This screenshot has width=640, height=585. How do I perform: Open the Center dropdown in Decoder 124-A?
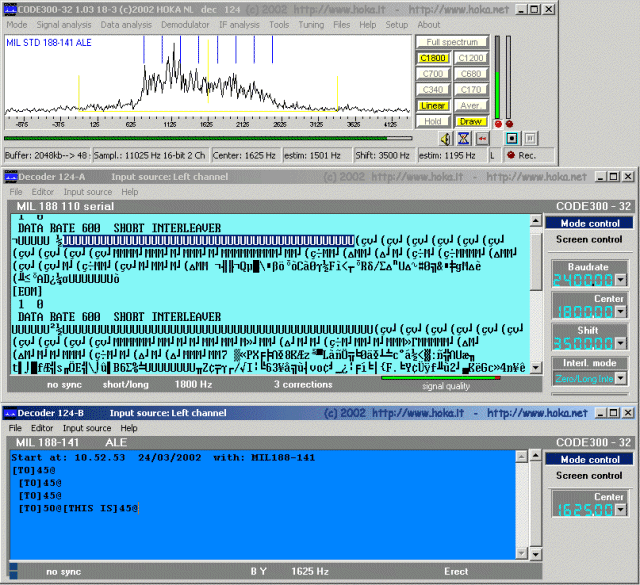click(x=620, y=312)
